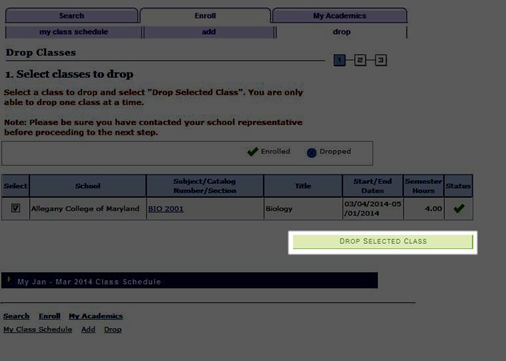
Task: Follow the footer My Class Schedule link
Action: [x=38, y=329]
